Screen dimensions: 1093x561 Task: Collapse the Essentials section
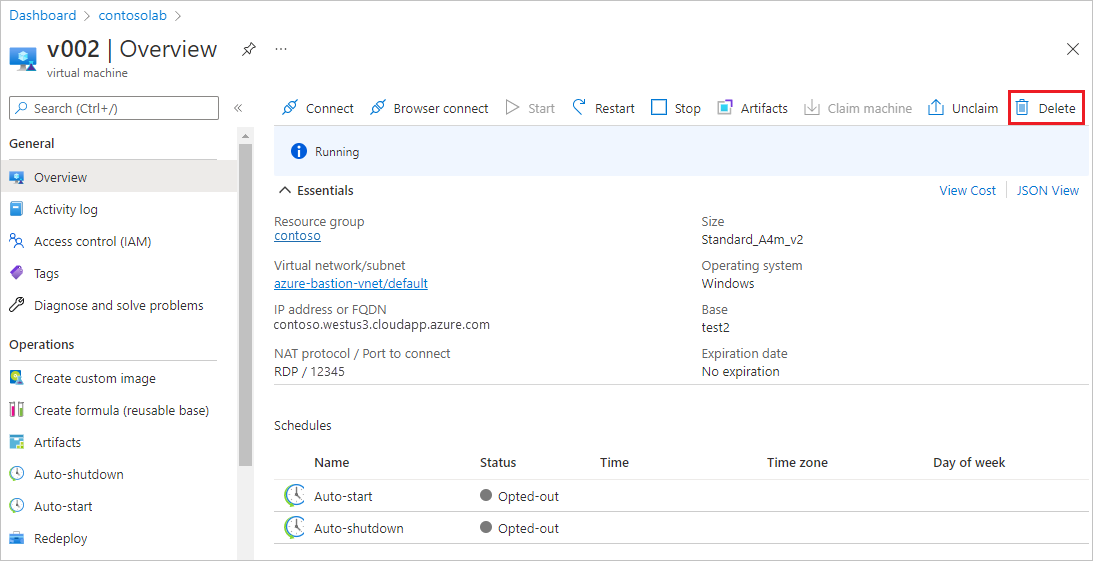[285, 190]
